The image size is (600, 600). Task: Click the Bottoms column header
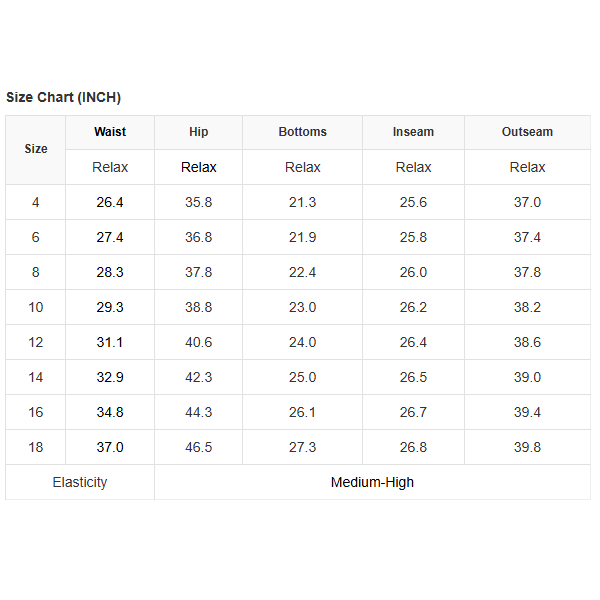click(x=302, y=132)
